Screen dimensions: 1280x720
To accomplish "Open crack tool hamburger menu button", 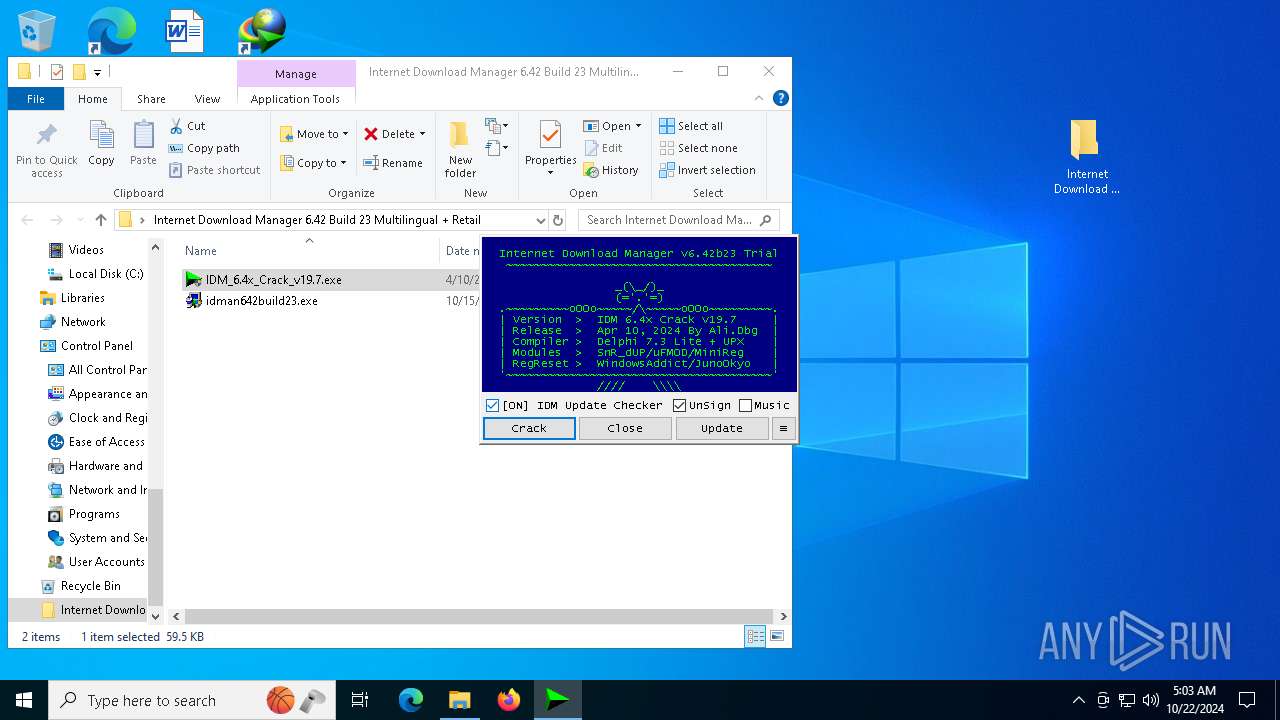I will point(783,428).
